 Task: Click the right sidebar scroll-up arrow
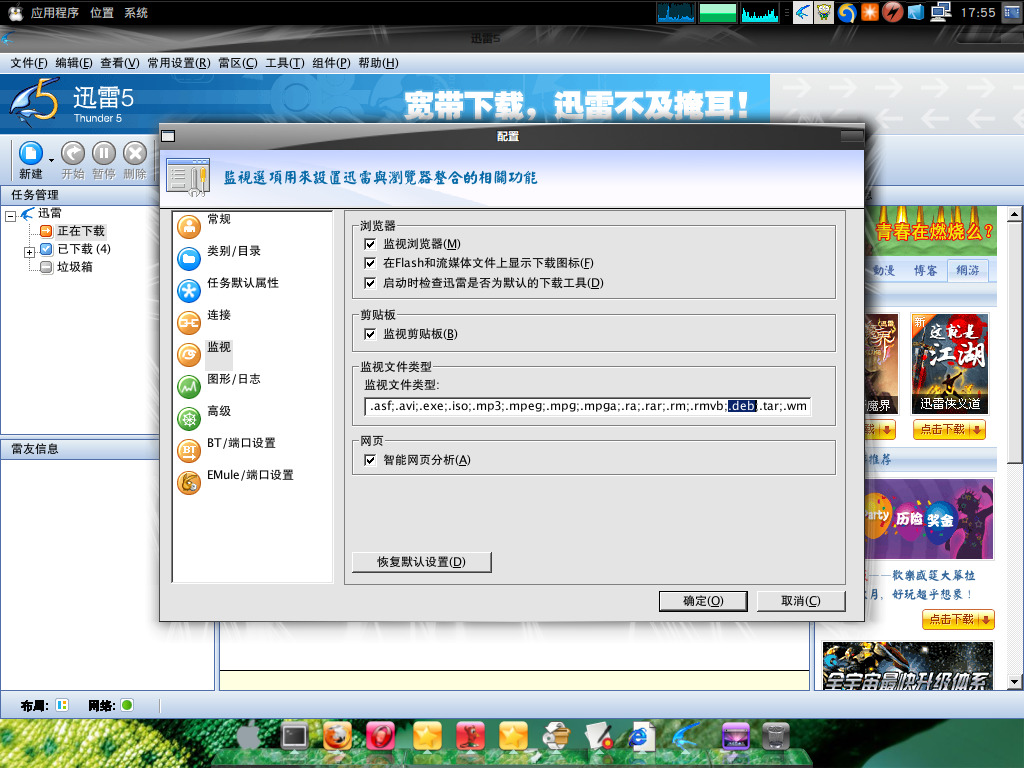tap(1014, 214)
